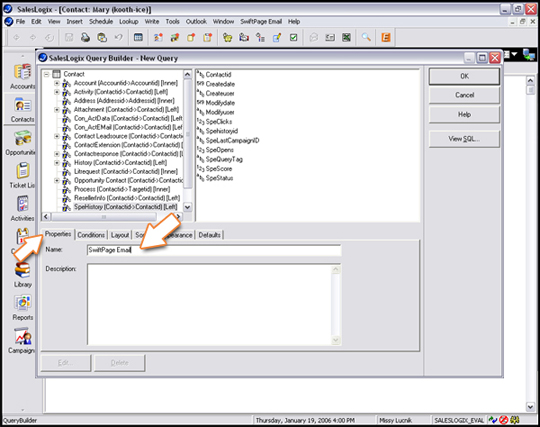540x427 pixels.
Task: Open the Activities sidebar icon
Action: click(x=23, y=204)
